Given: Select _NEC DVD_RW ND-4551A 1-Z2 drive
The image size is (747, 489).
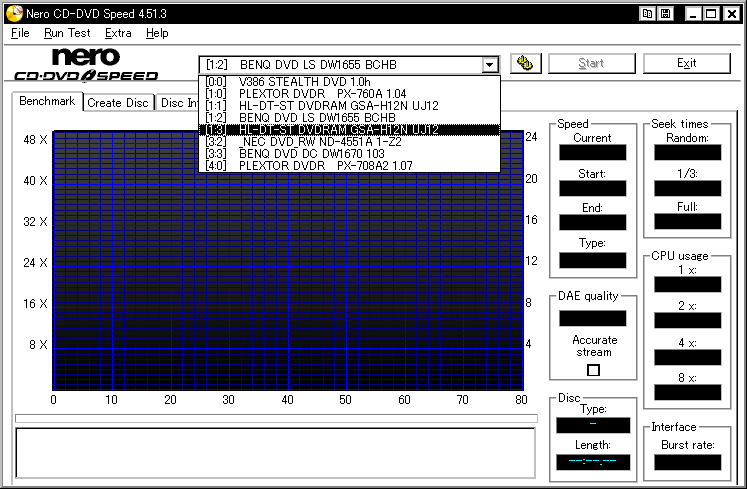Looking at the screenshot, I should click(x=349, y=142).
